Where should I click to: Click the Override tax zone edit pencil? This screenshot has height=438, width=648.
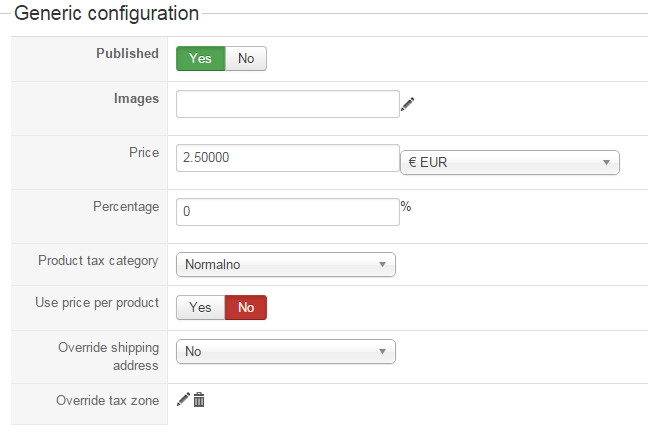[183, 400]
